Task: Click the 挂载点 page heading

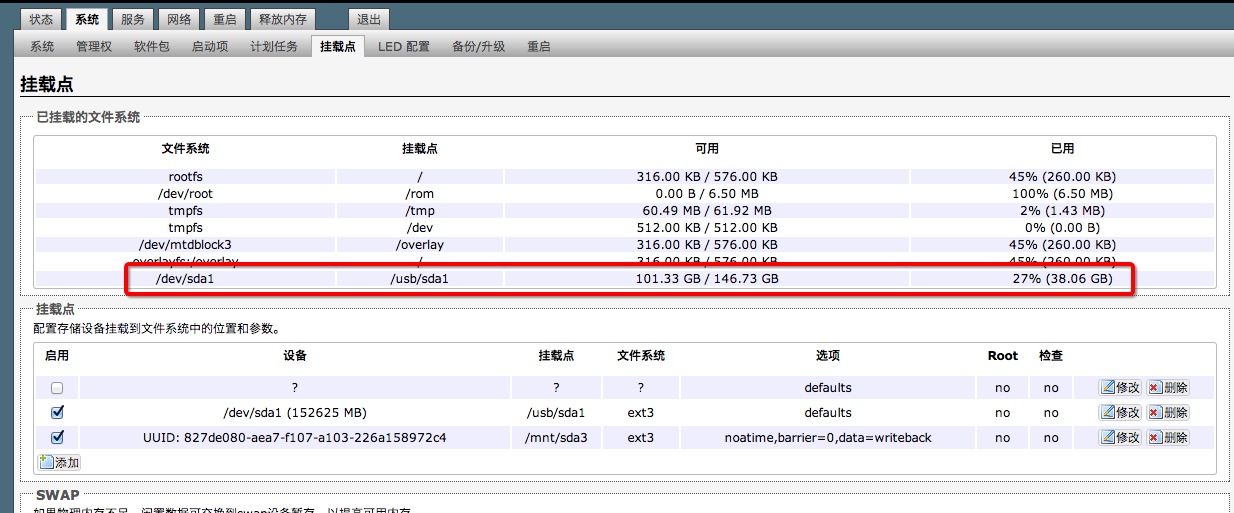Action: [47, 85]
